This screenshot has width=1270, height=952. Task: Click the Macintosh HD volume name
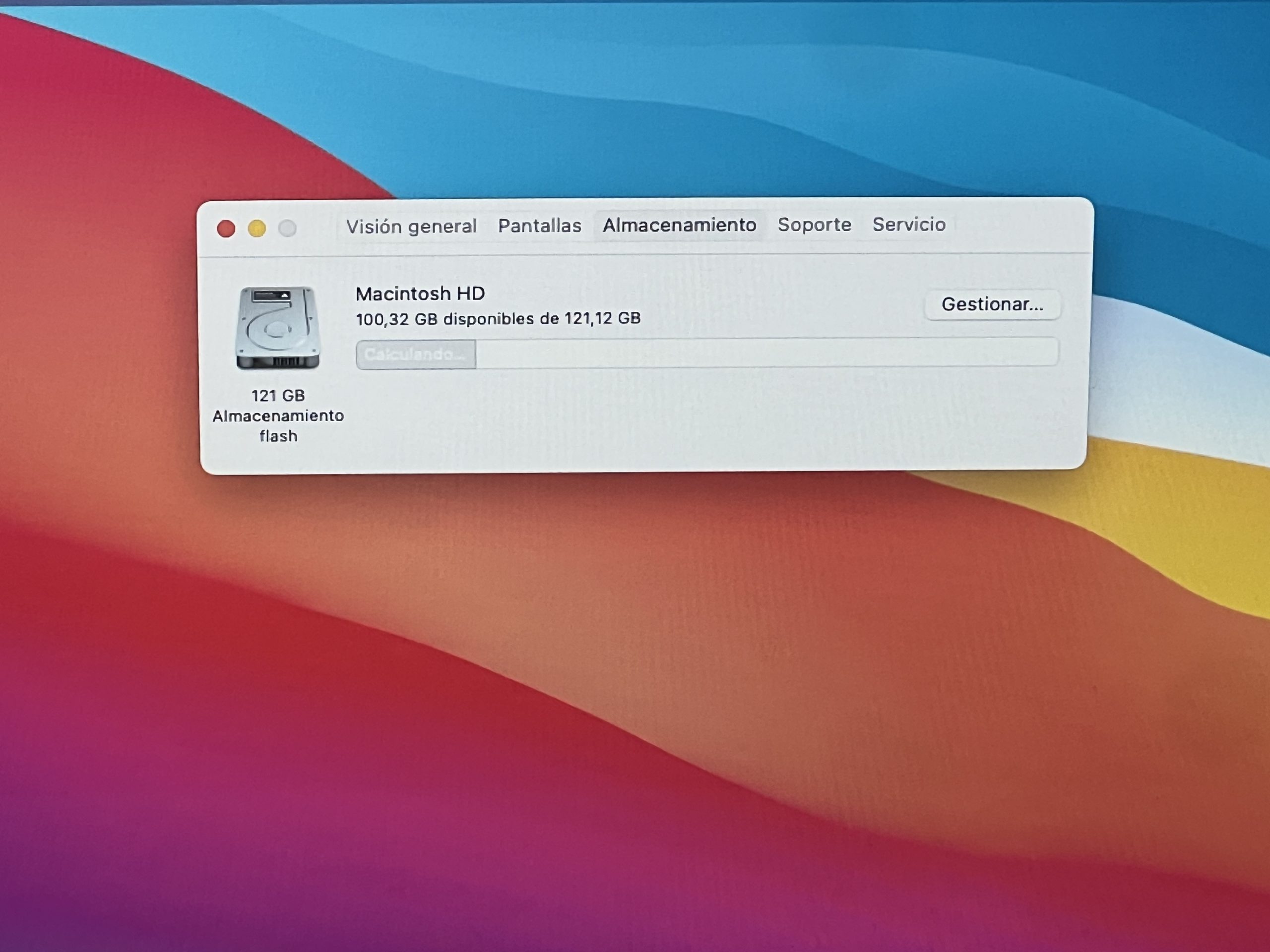pyautogui.click(x=420, y=294)
